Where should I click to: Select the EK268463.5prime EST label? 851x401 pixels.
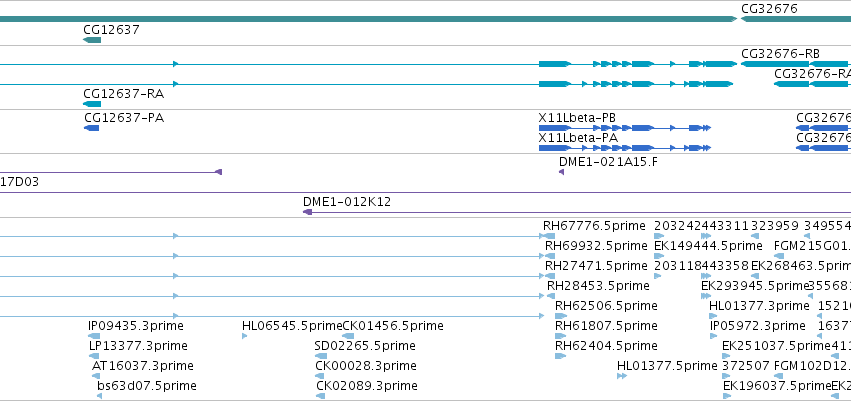tap(801, 266)
